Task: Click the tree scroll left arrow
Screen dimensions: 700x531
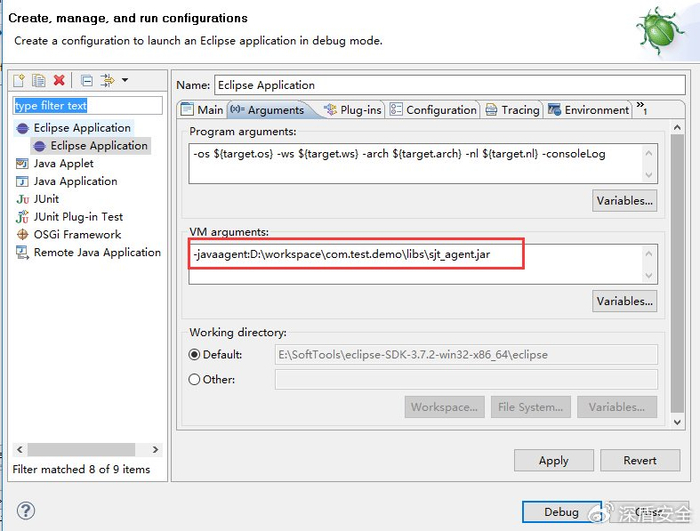Action: pos(20,449)
